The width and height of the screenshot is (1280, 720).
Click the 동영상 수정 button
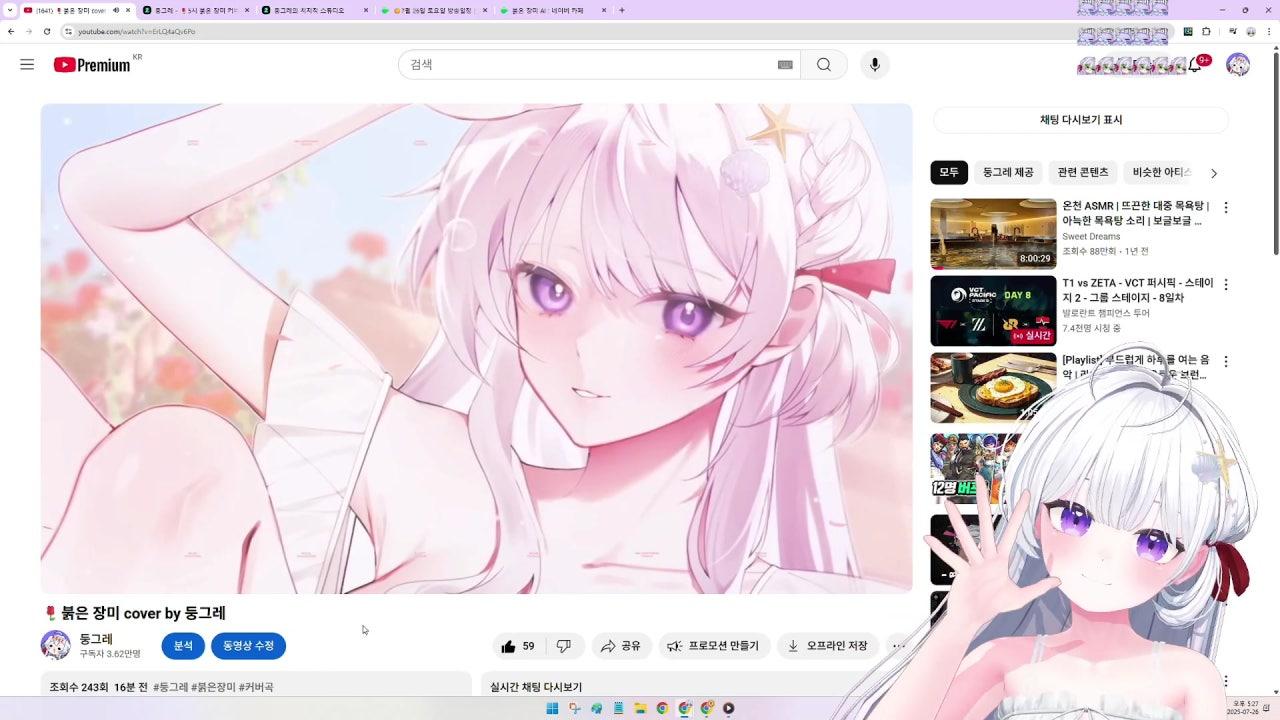pos(248,646)
